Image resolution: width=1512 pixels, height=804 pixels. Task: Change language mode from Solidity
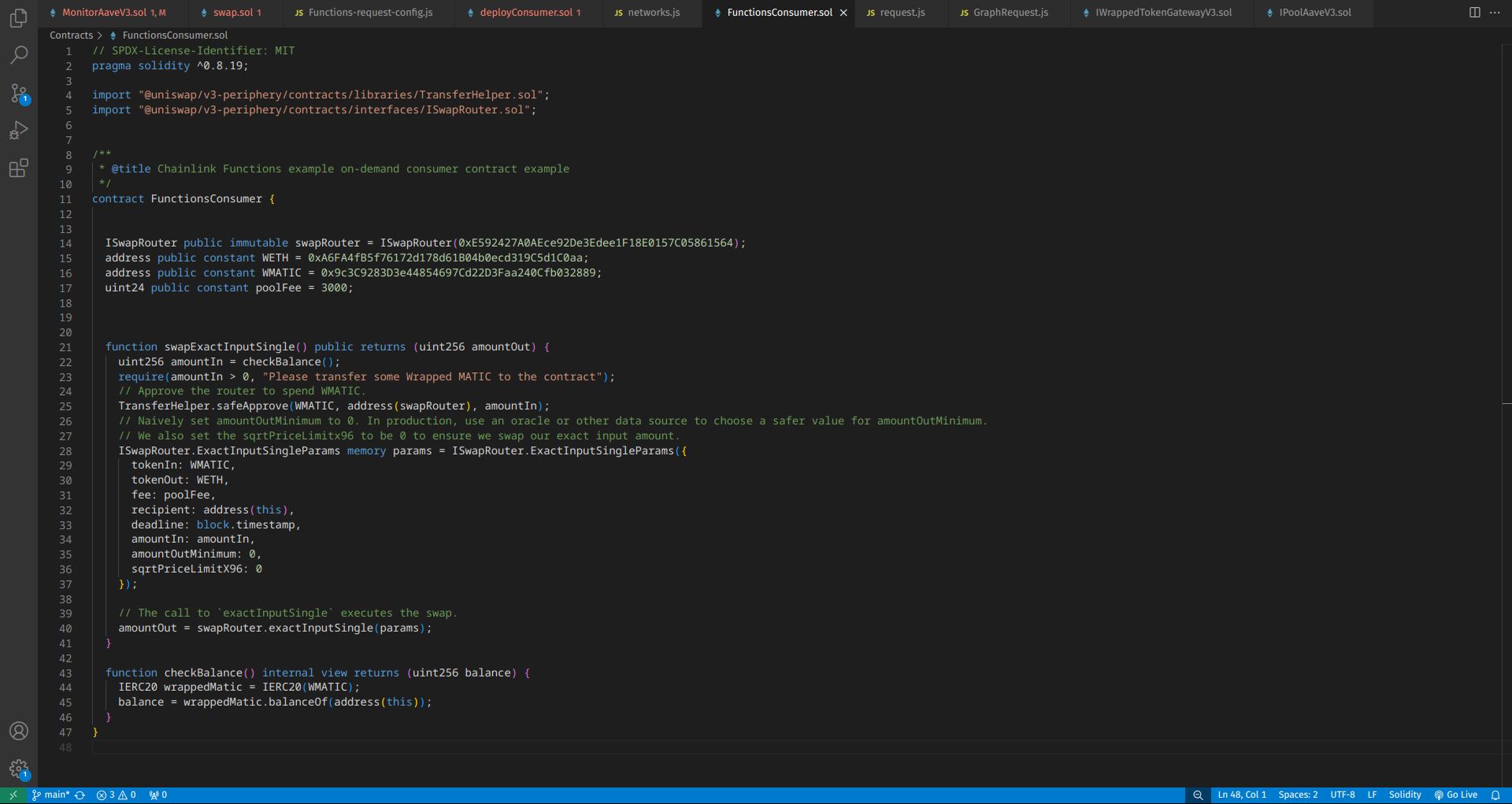(x=1405, y=795)
